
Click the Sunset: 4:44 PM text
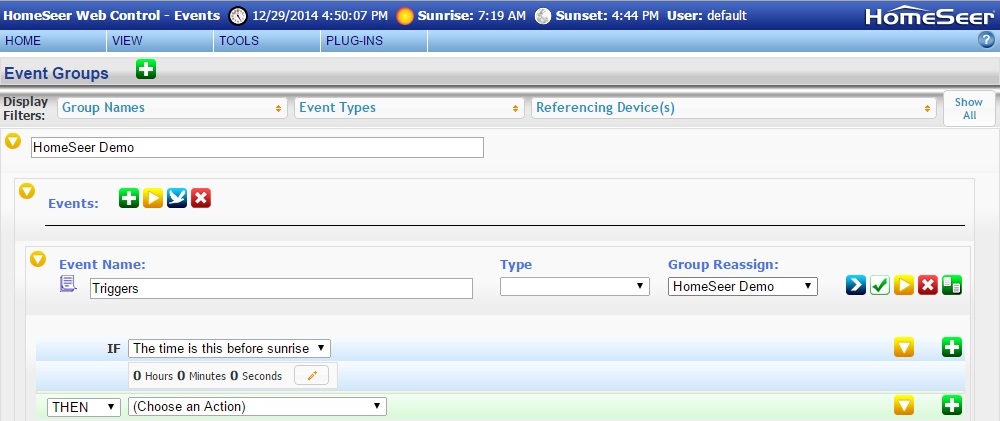pyautogui.click(x=608, y=15)
